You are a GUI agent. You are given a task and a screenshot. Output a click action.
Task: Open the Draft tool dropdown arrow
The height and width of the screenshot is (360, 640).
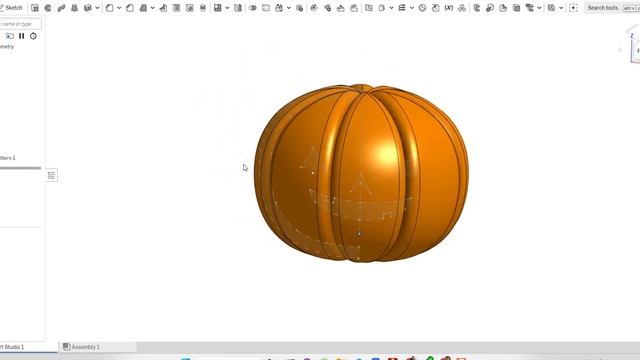pyautogui.click(x=153, y=8)
